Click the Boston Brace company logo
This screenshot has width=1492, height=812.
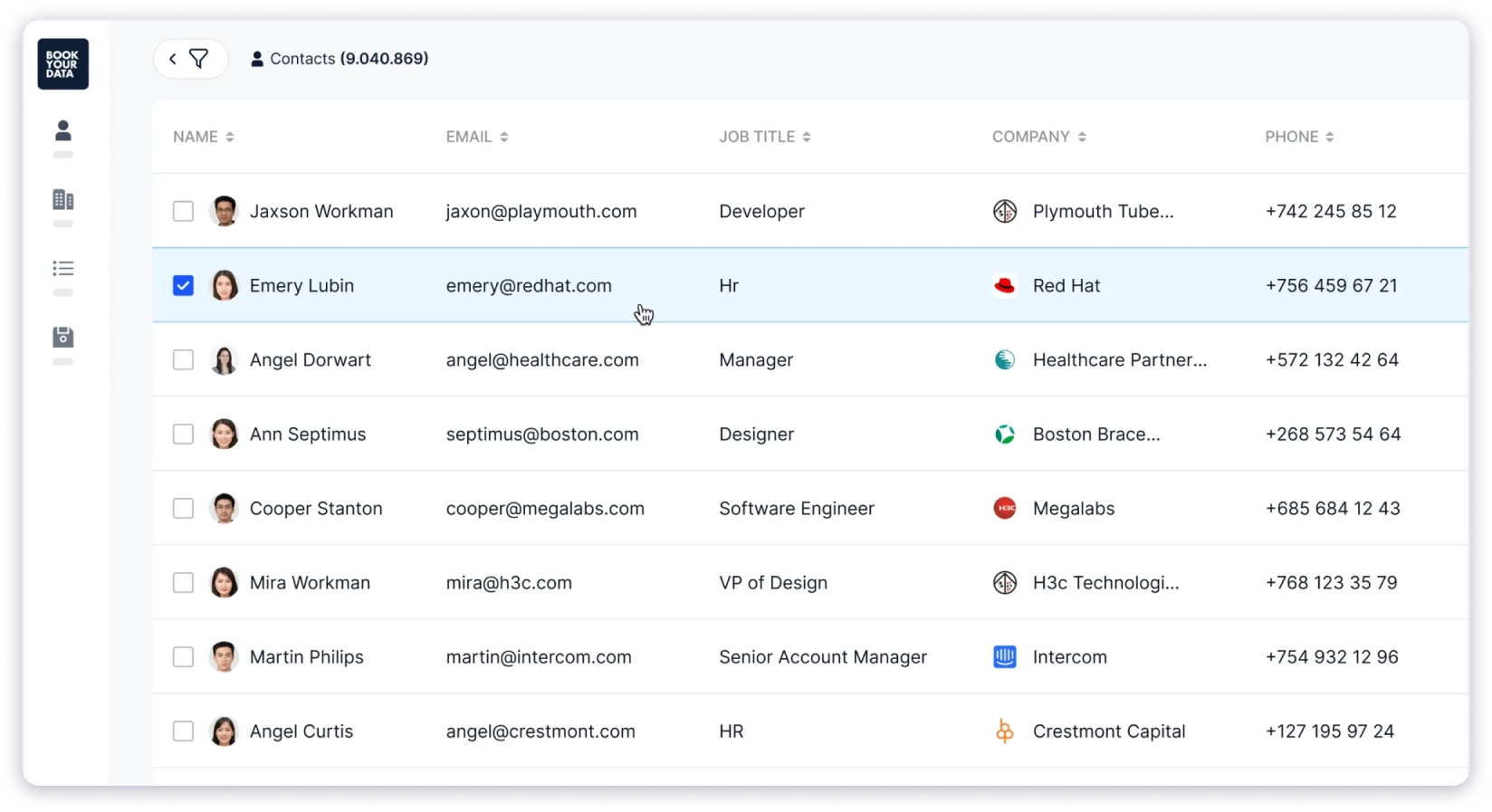pos(1004,434)
